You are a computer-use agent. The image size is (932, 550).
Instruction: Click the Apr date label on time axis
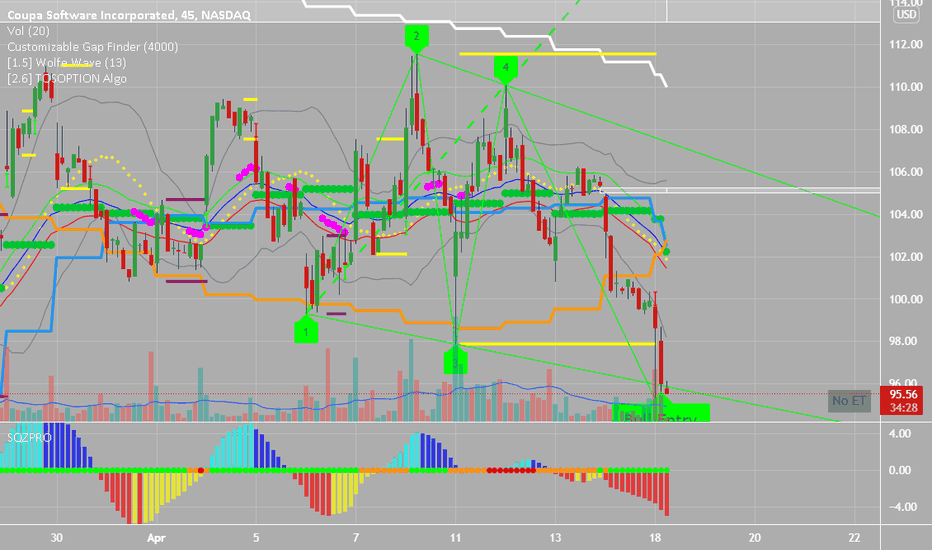156,538
